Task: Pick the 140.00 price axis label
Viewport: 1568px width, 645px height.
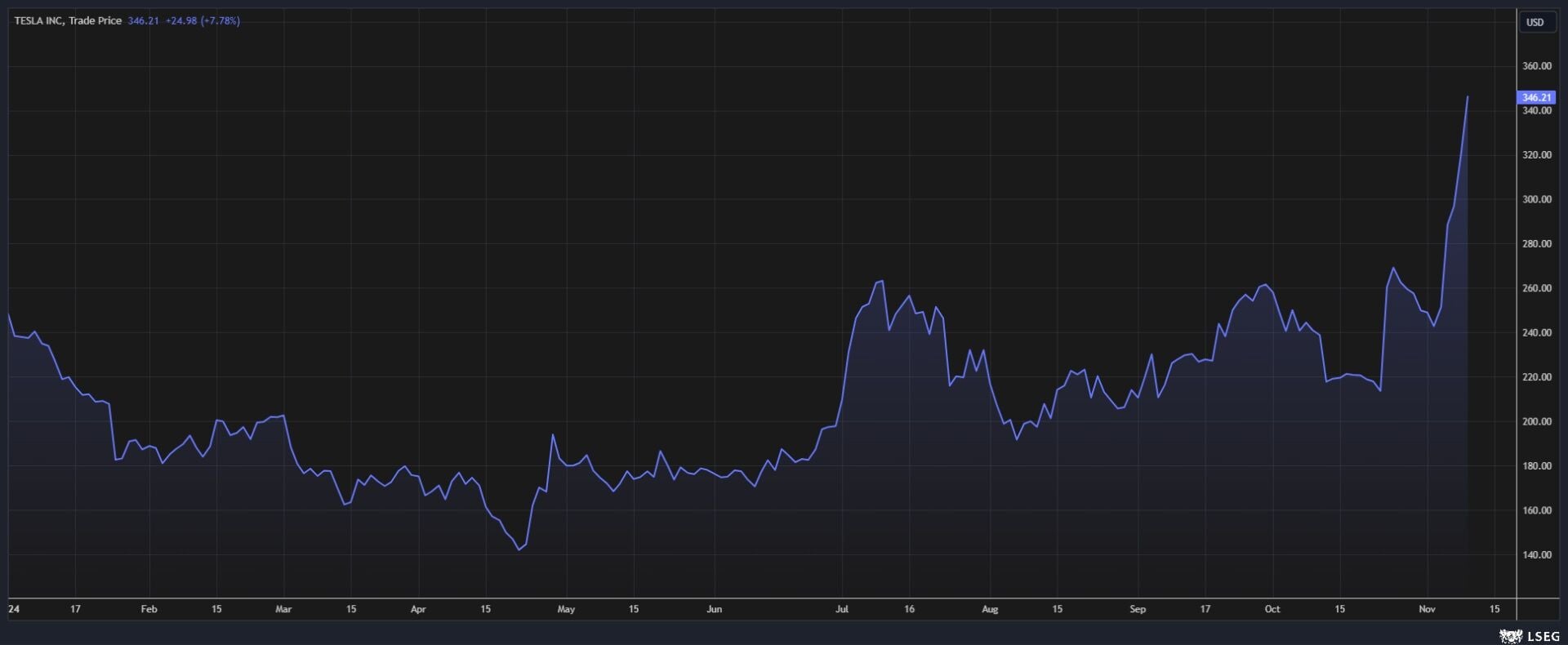Action: pos(1537,555)
